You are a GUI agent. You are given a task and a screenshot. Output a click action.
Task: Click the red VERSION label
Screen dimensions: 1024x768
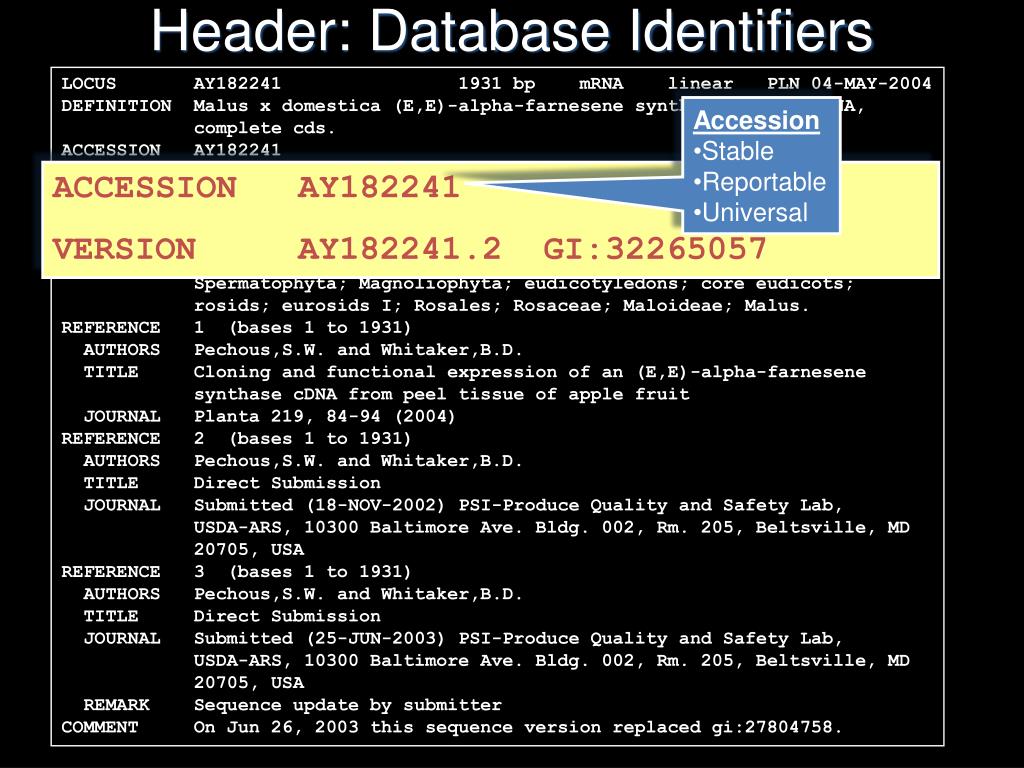(x=124, y=249)
